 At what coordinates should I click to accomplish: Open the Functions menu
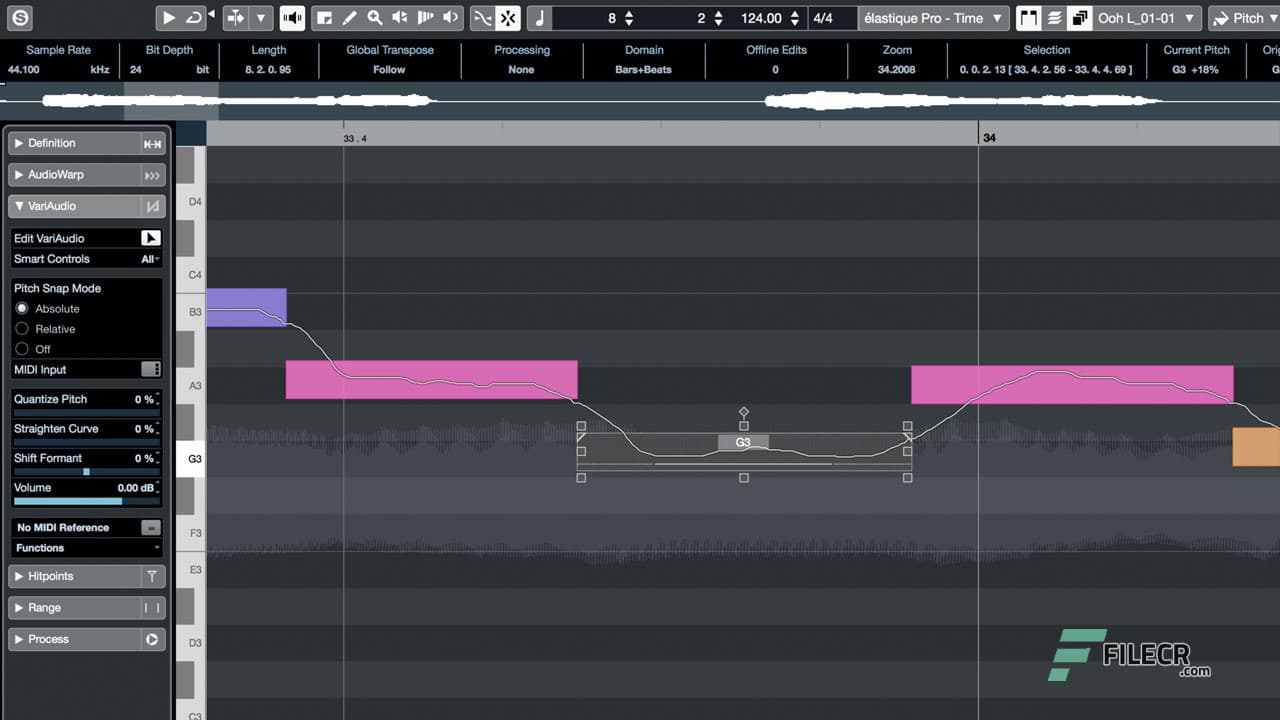(85, 547)
